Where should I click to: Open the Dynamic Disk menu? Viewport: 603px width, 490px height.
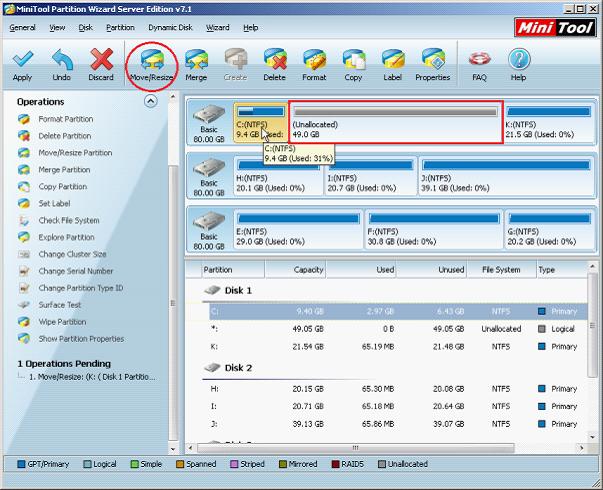tap(170, 28)
